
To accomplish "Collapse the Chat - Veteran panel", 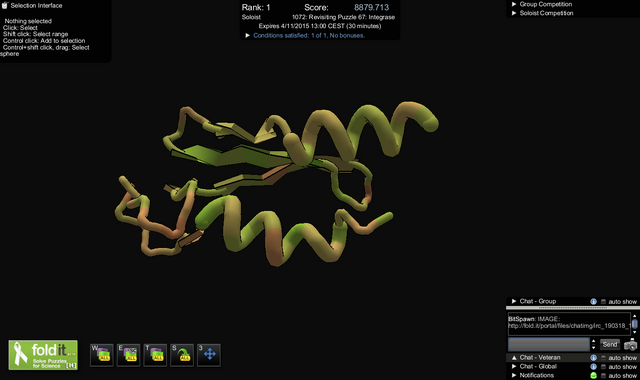I will 514,358.
